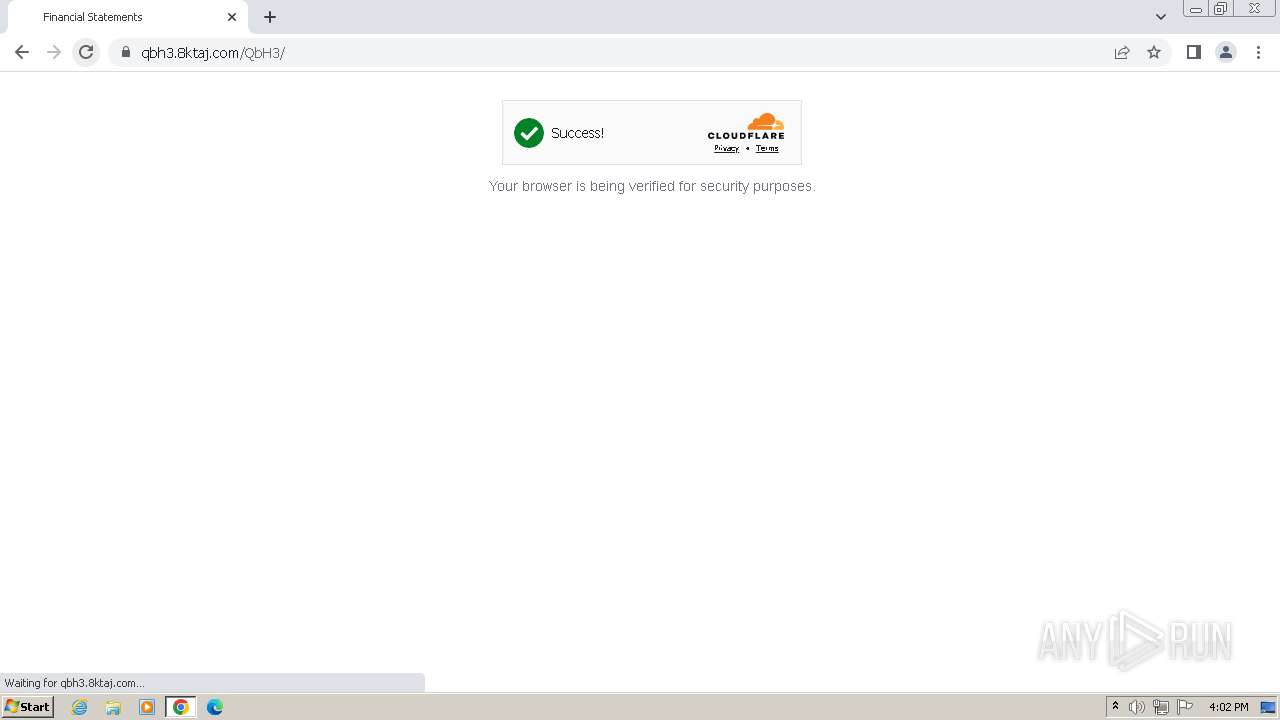
Task: Open a new browser tab
Action: tap(270, 17)
